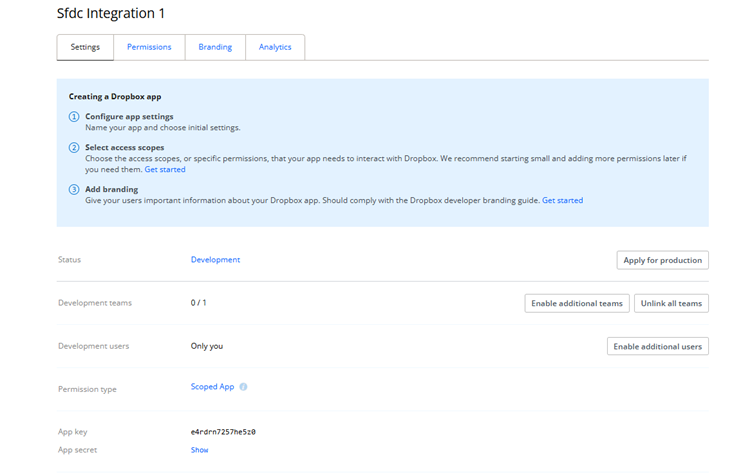Click the step 1 circle icon
Image resolution: width=752 pixels, height=475 pixels.
coord(74,117)
